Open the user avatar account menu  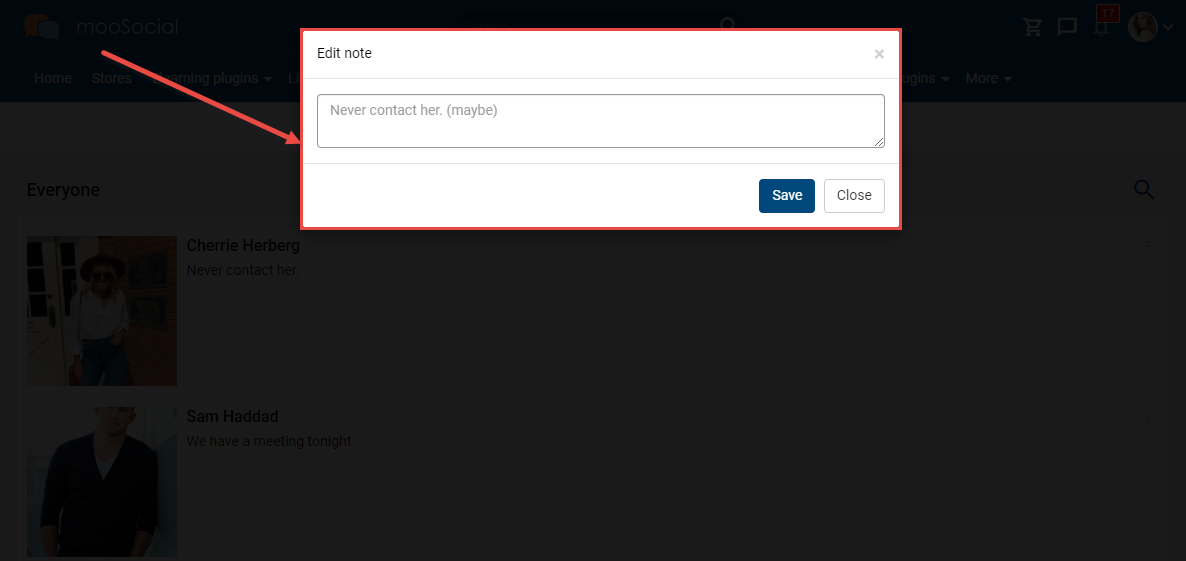click(x=1150, y=27)
